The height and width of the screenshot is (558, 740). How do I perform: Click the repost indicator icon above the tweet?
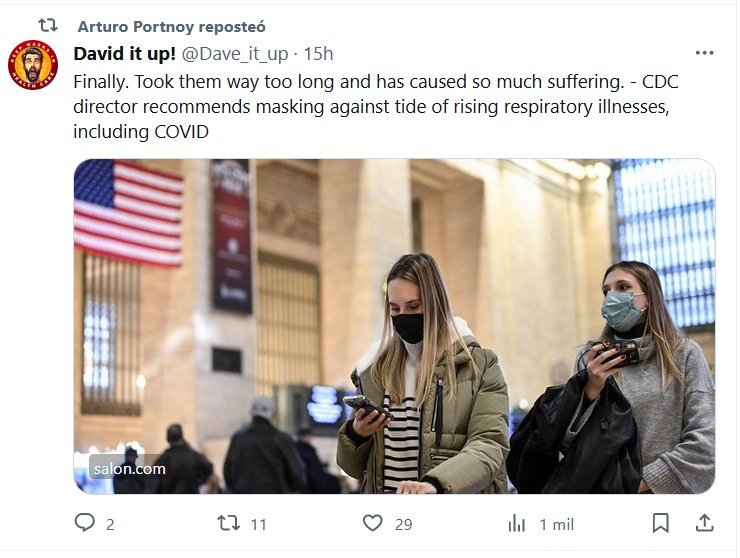[x=47, y=26]
